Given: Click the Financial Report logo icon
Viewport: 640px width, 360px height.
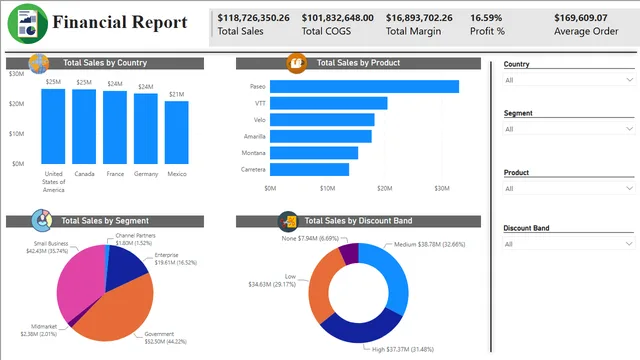Looking at the screenshot, I should [28, 23].
